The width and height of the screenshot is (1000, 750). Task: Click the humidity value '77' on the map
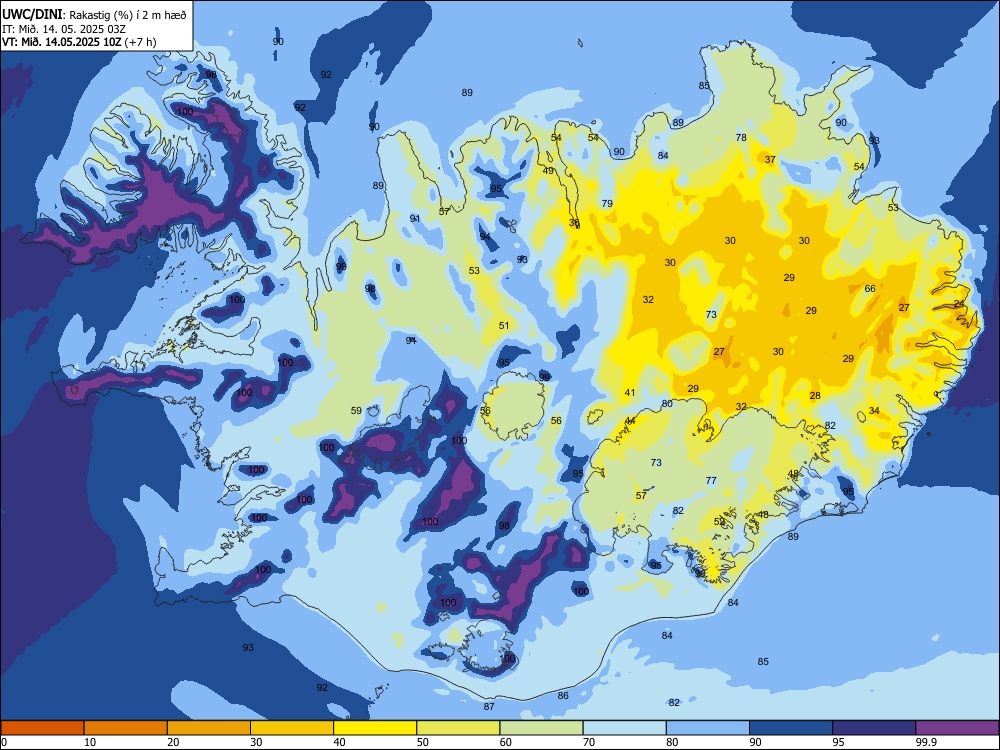pyautogui.click(x=711, y=480)
